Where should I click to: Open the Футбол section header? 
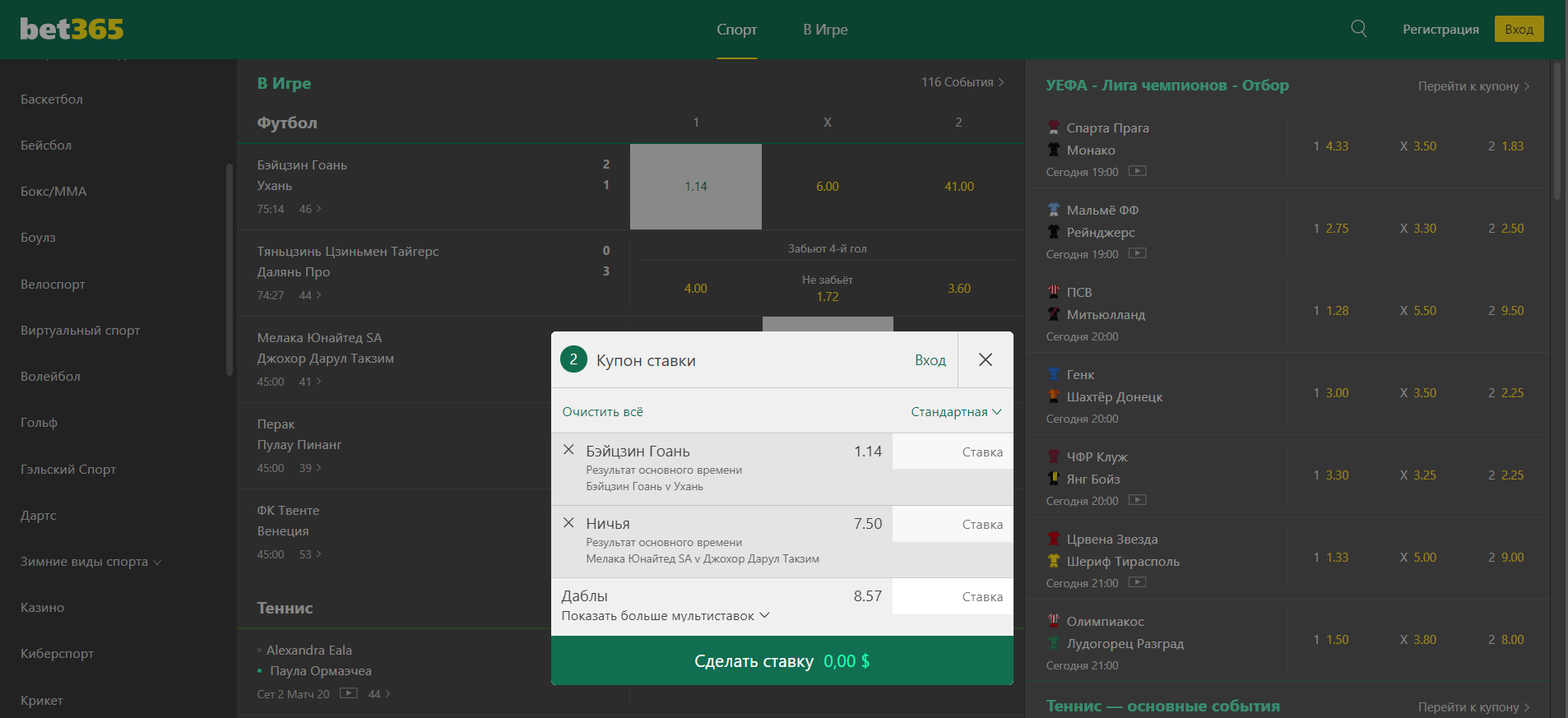287,123
